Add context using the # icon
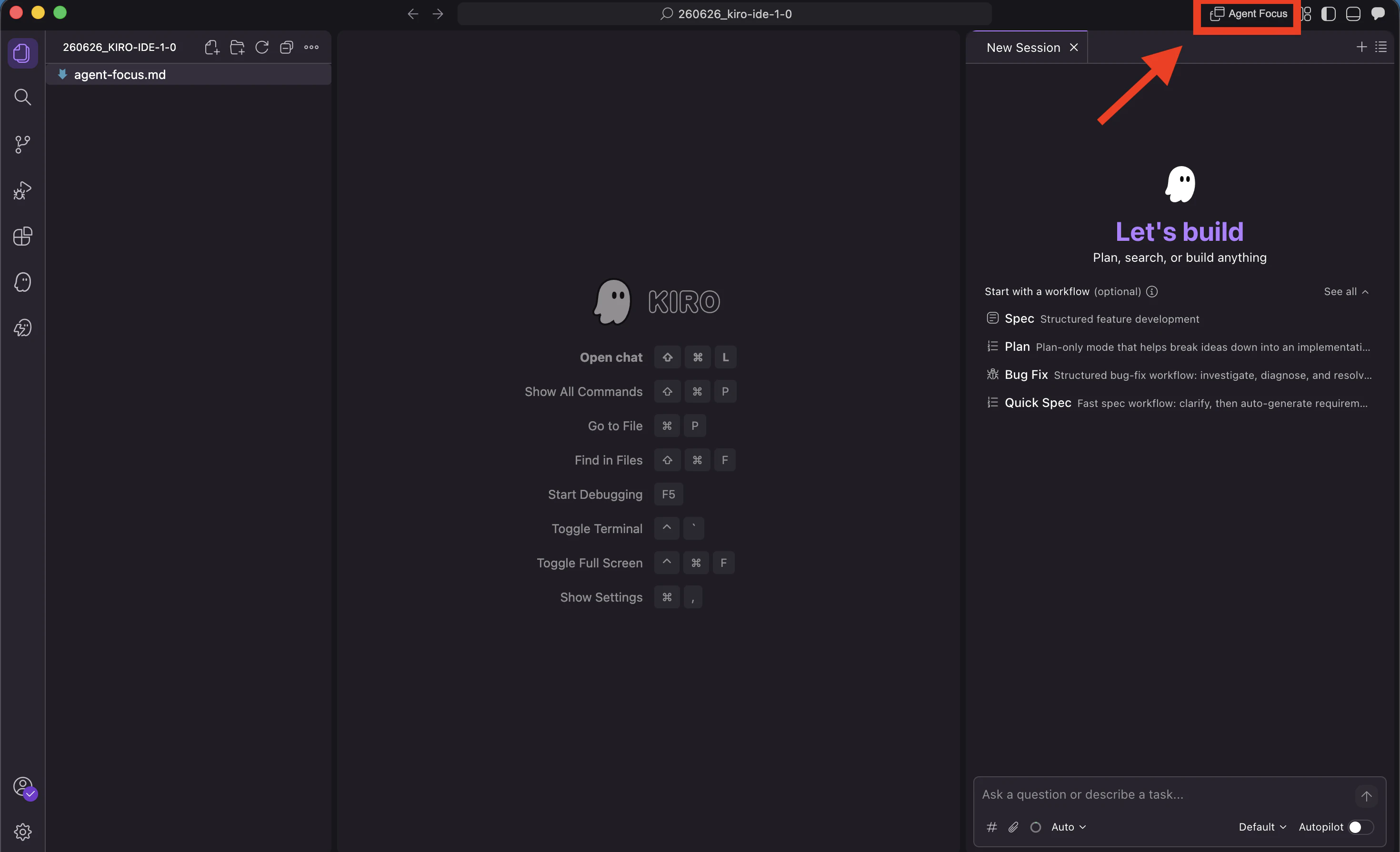 click(x=991, y=827)
